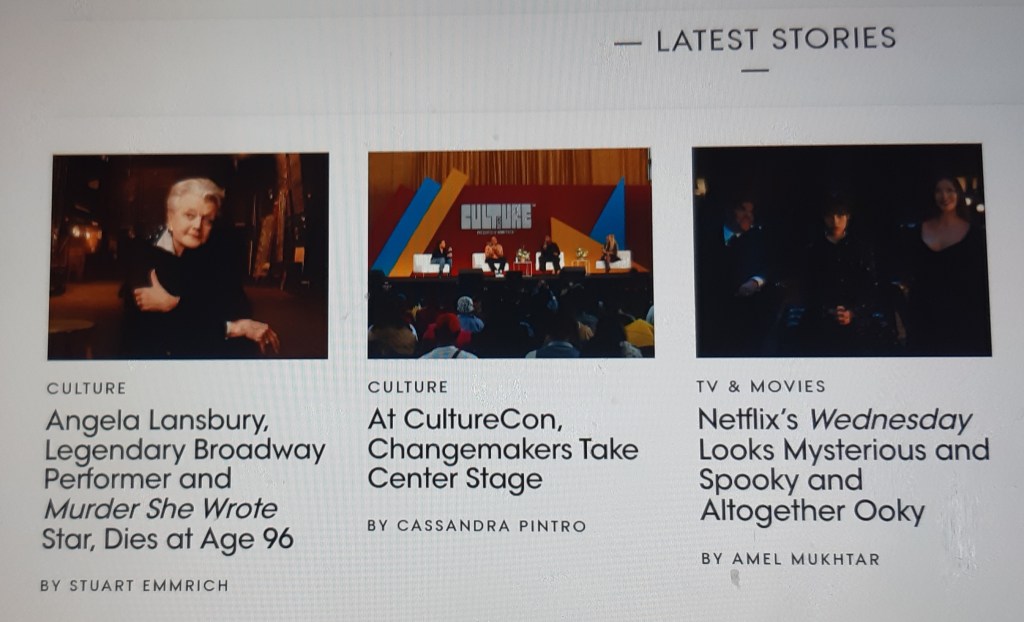
Task: Click the Culture logo sign in stage photo
Action: pyautogui.click(x=496, y=217)
